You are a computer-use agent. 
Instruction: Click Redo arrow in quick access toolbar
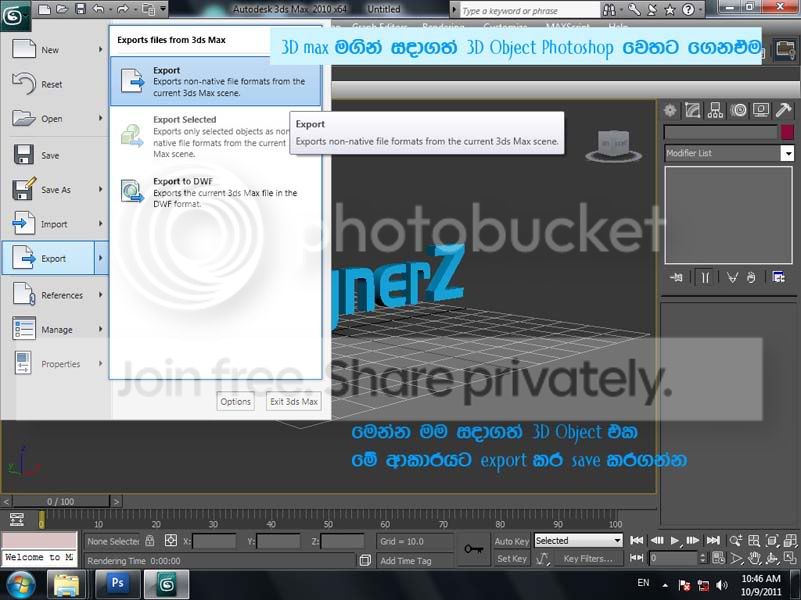tap(123, 9)
